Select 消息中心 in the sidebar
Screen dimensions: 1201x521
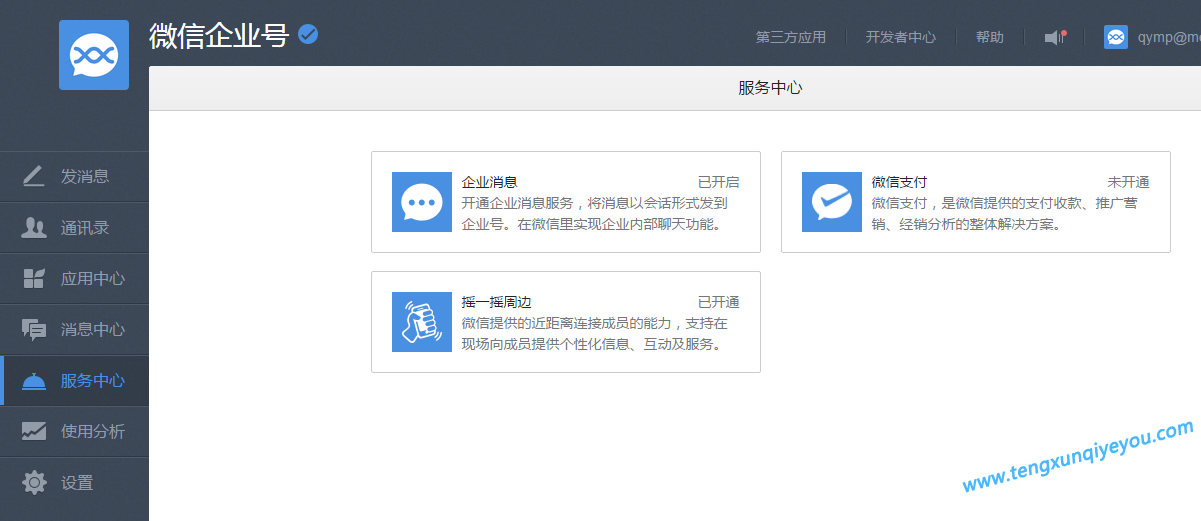click(74, 330)
